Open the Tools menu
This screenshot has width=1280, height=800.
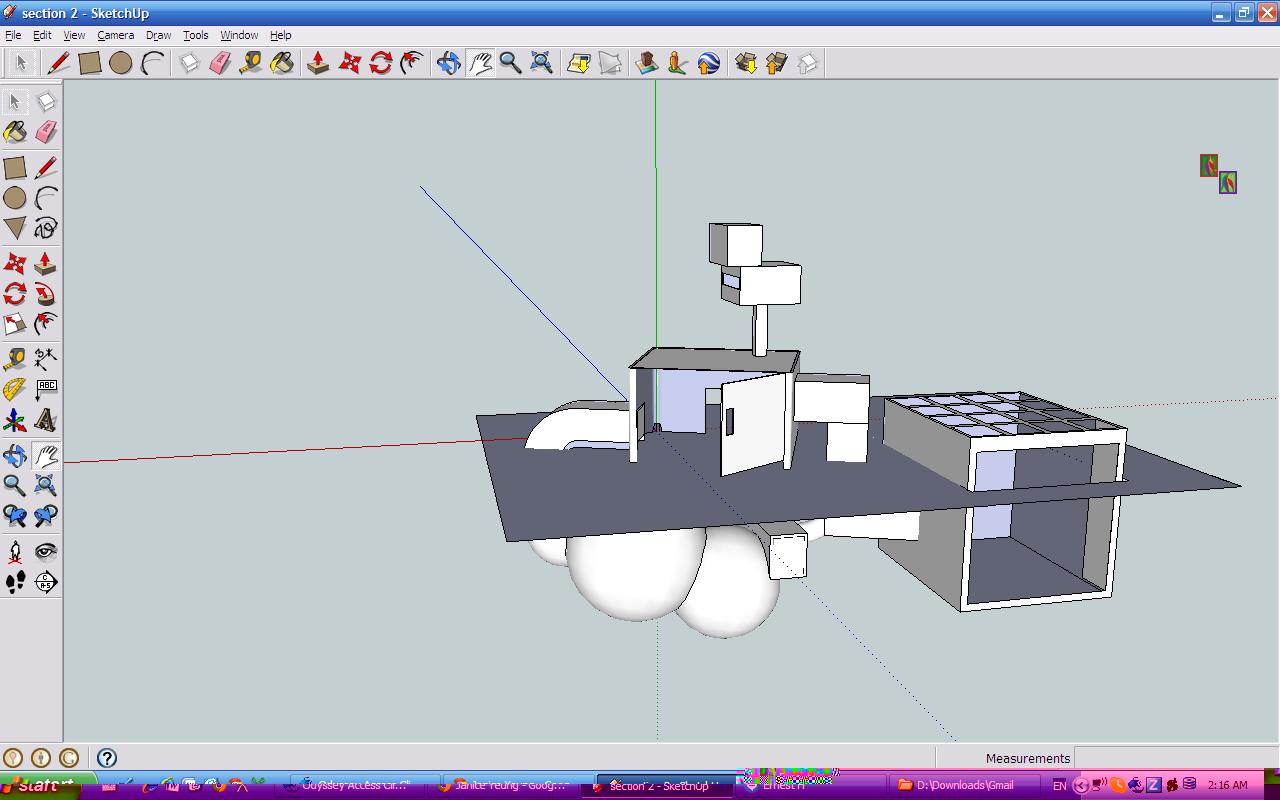point(195,34)
